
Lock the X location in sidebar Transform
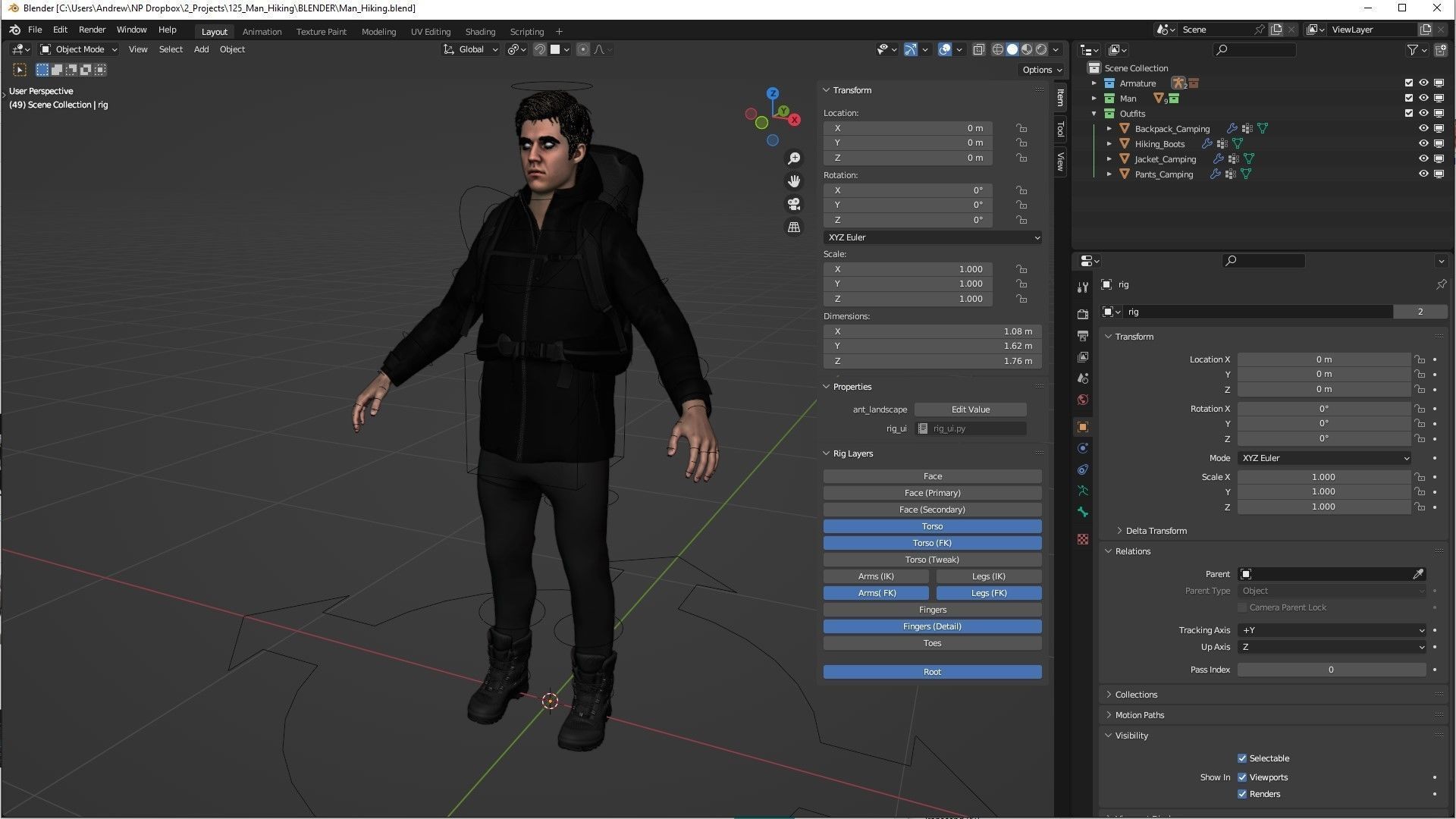1022,128
